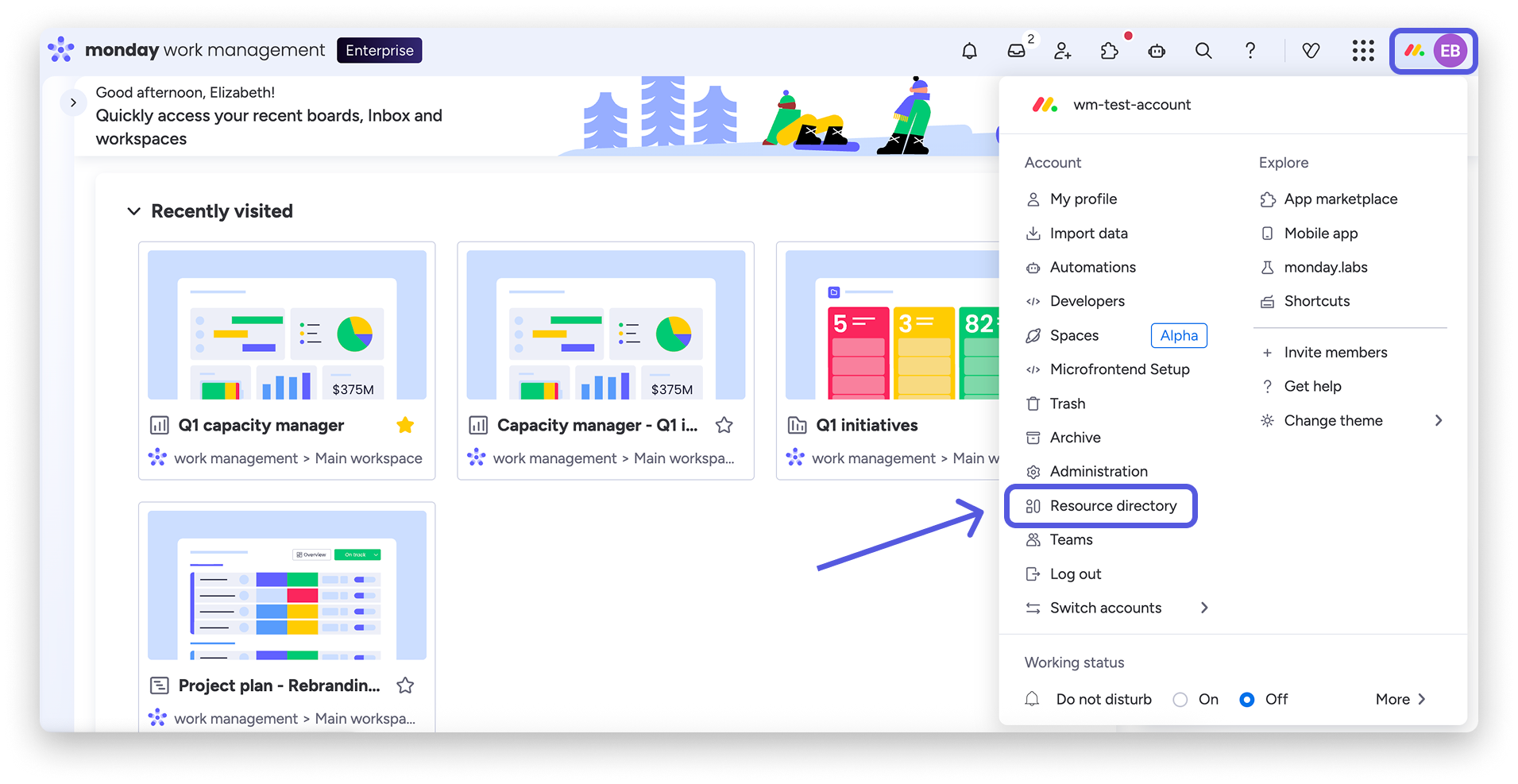Collapse the Recently visited section
Viewport: 1518px width, 784px height.
[x=134, y=211]
